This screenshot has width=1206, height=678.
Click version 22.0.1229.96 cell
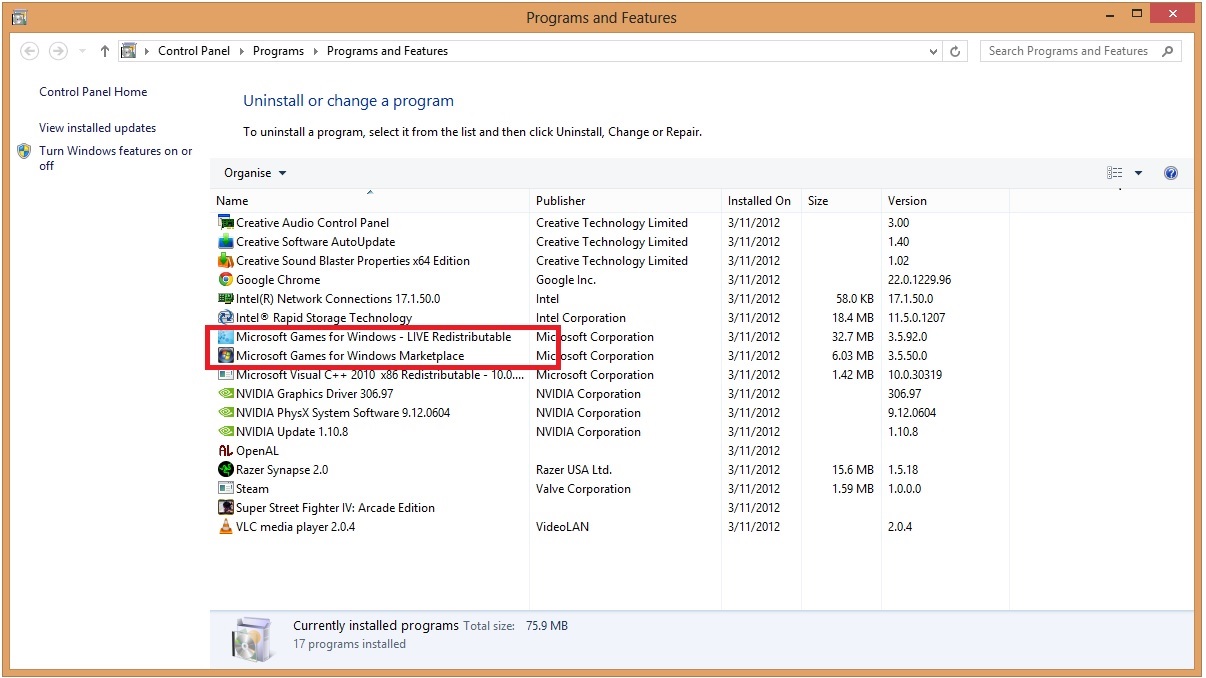pyautogui.click(x=919, y=280)
